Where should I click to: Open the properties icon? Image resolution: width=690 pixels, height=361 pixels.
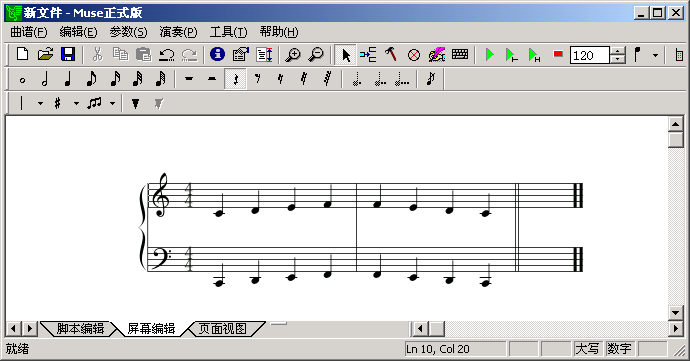pos(241,55)
